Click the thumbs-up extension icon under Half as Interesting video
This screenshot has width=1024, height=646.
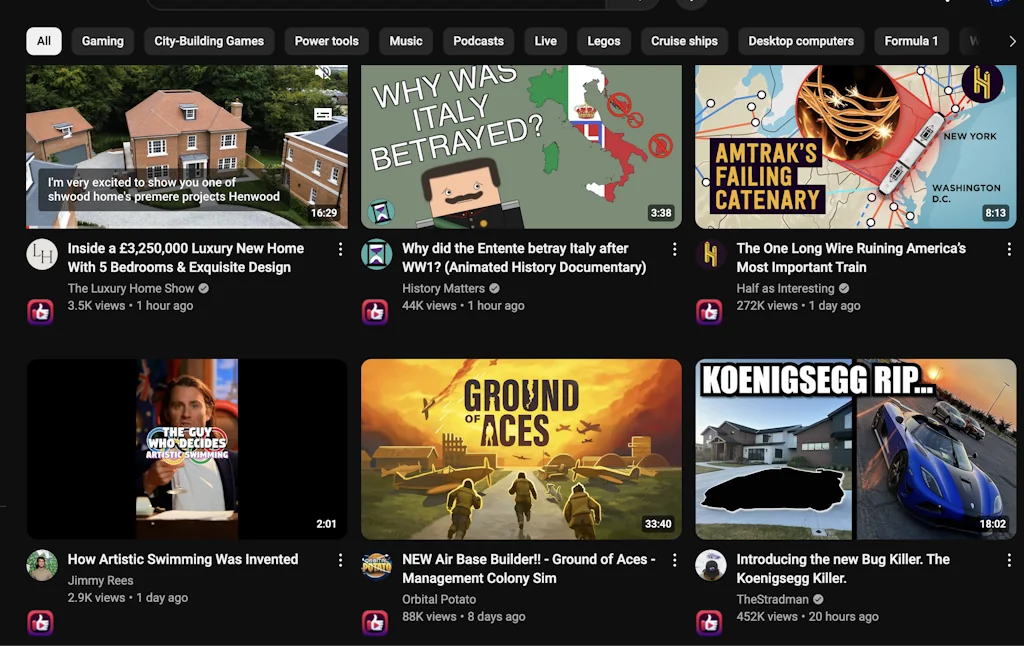point(709,312)
